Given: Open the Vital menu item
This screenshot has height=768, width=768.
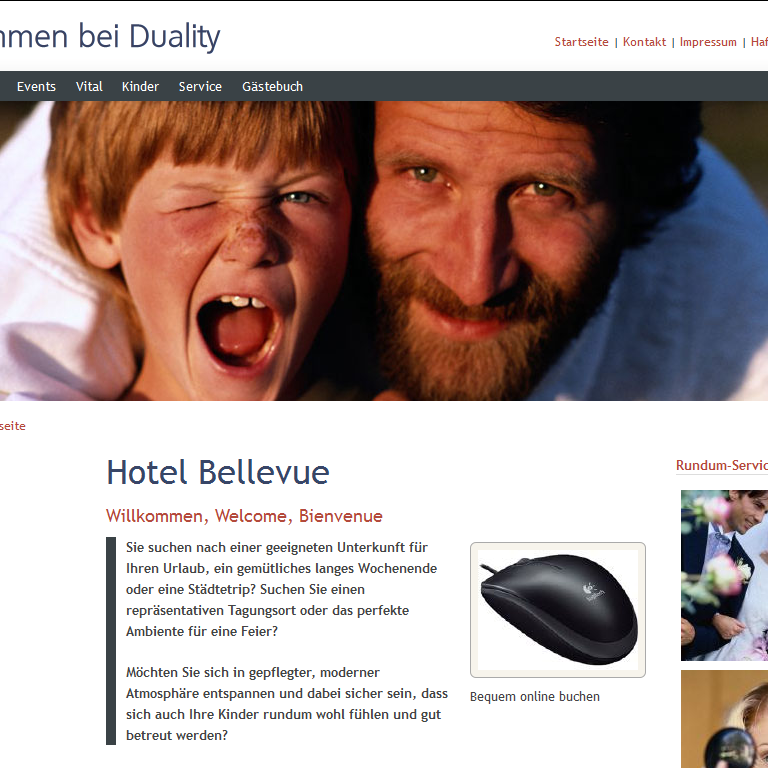Looking at the screenshot, I should coord(89,87).
